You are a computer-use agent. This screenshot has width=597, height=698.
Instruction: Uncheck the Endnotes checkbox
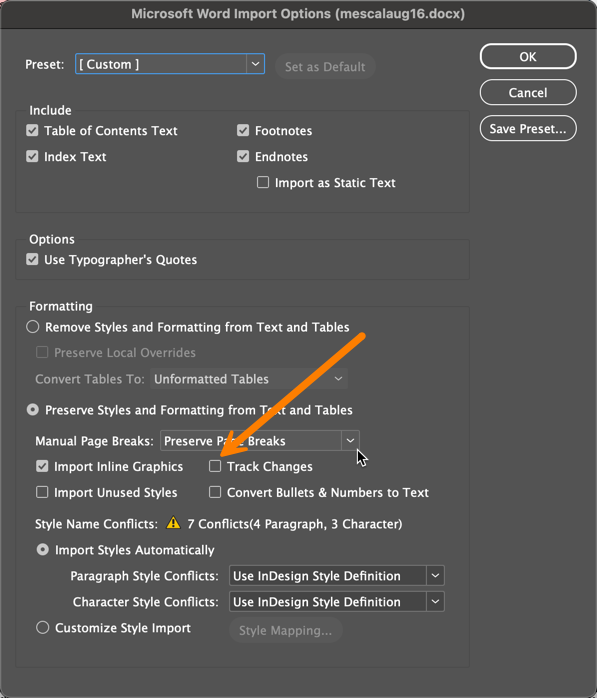tap(243, 156)
